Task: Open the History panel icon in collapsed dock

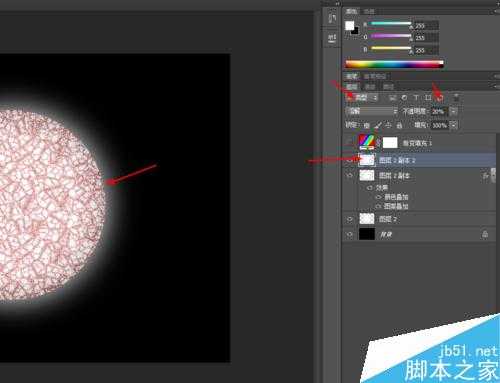Action: point(332,18)
